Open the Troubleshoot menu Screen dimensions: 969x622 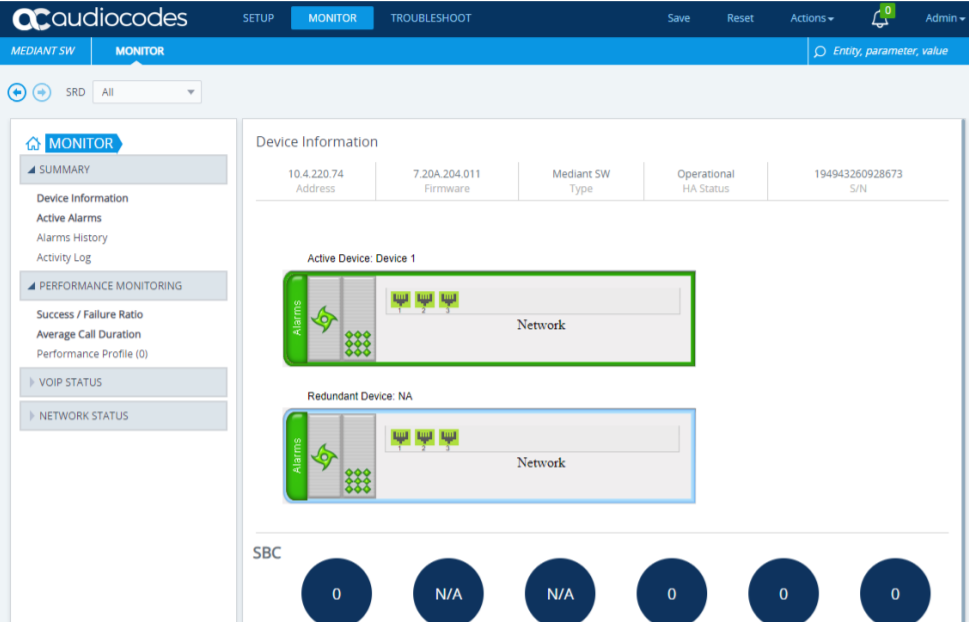point(431,19)
